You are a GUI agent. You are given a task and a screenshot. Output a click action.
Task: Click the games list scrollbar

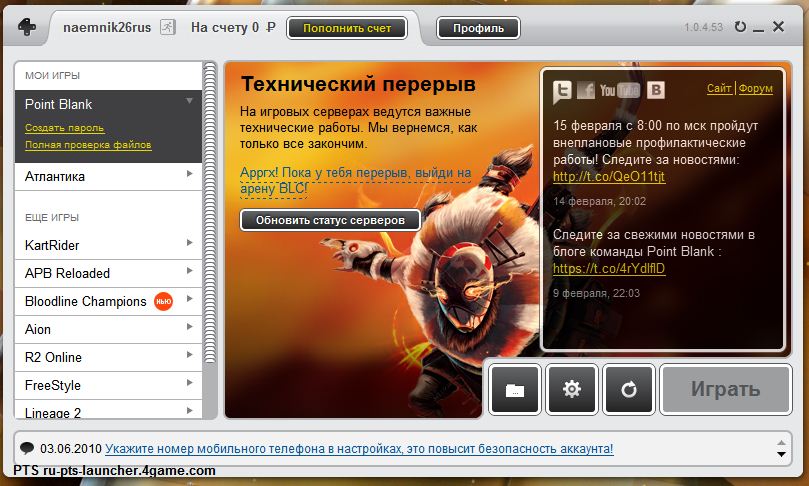pyautogui.click(x=209, y=213)
